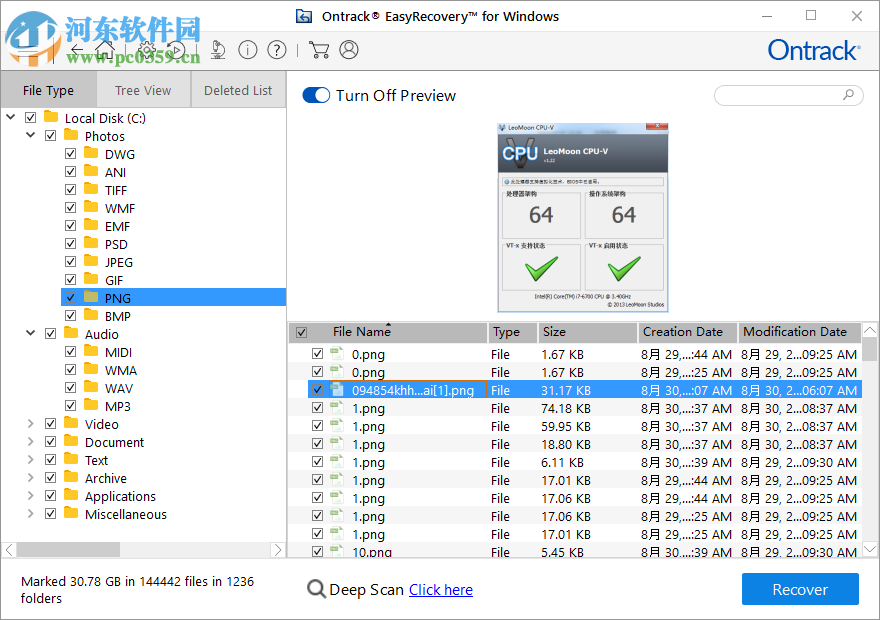Open the Deleted List tab

(237, 89)
